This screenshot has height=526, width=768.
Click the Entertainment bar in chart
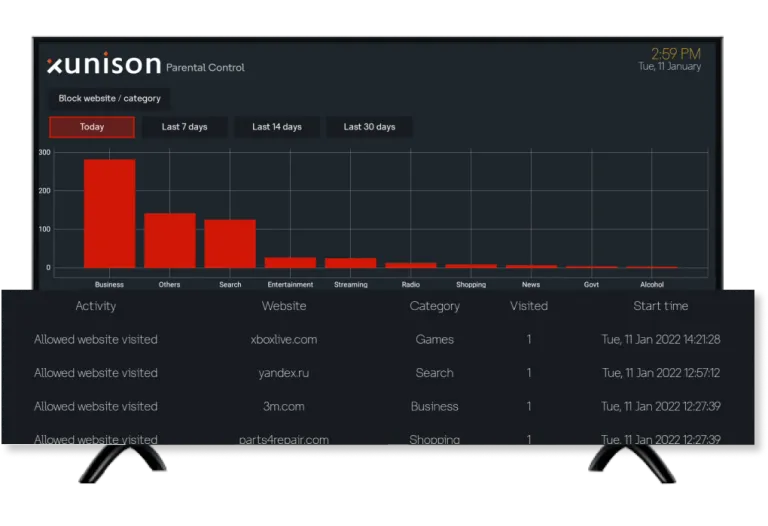290,263
